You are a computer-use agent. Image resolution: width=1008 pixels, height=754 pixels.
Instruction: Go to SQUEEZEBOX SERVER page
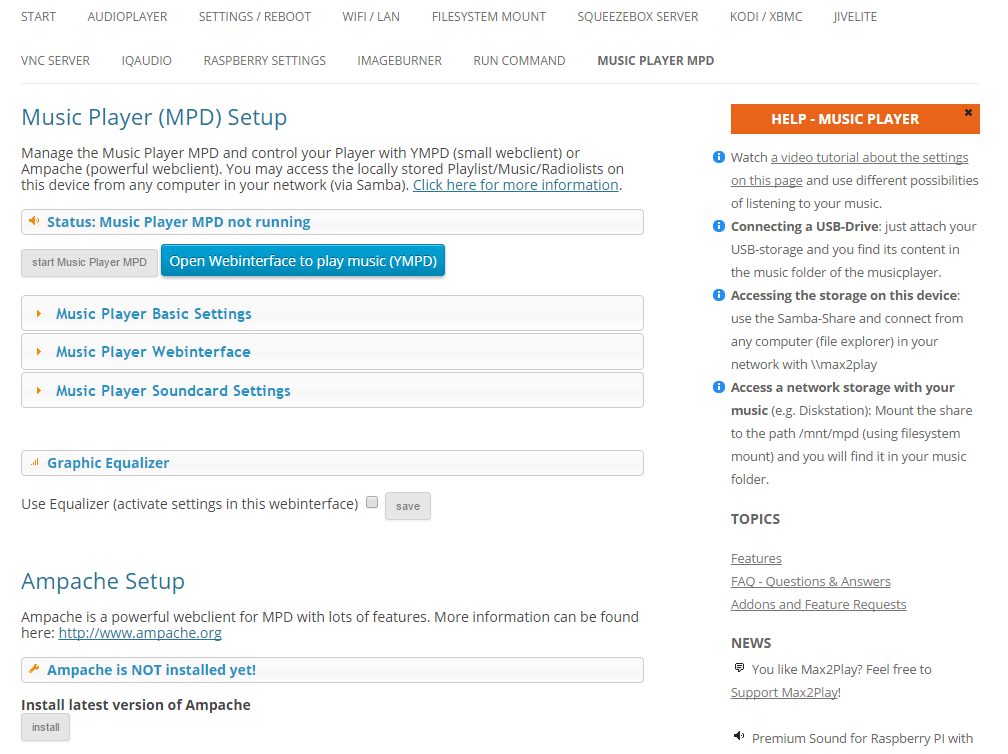638,17
